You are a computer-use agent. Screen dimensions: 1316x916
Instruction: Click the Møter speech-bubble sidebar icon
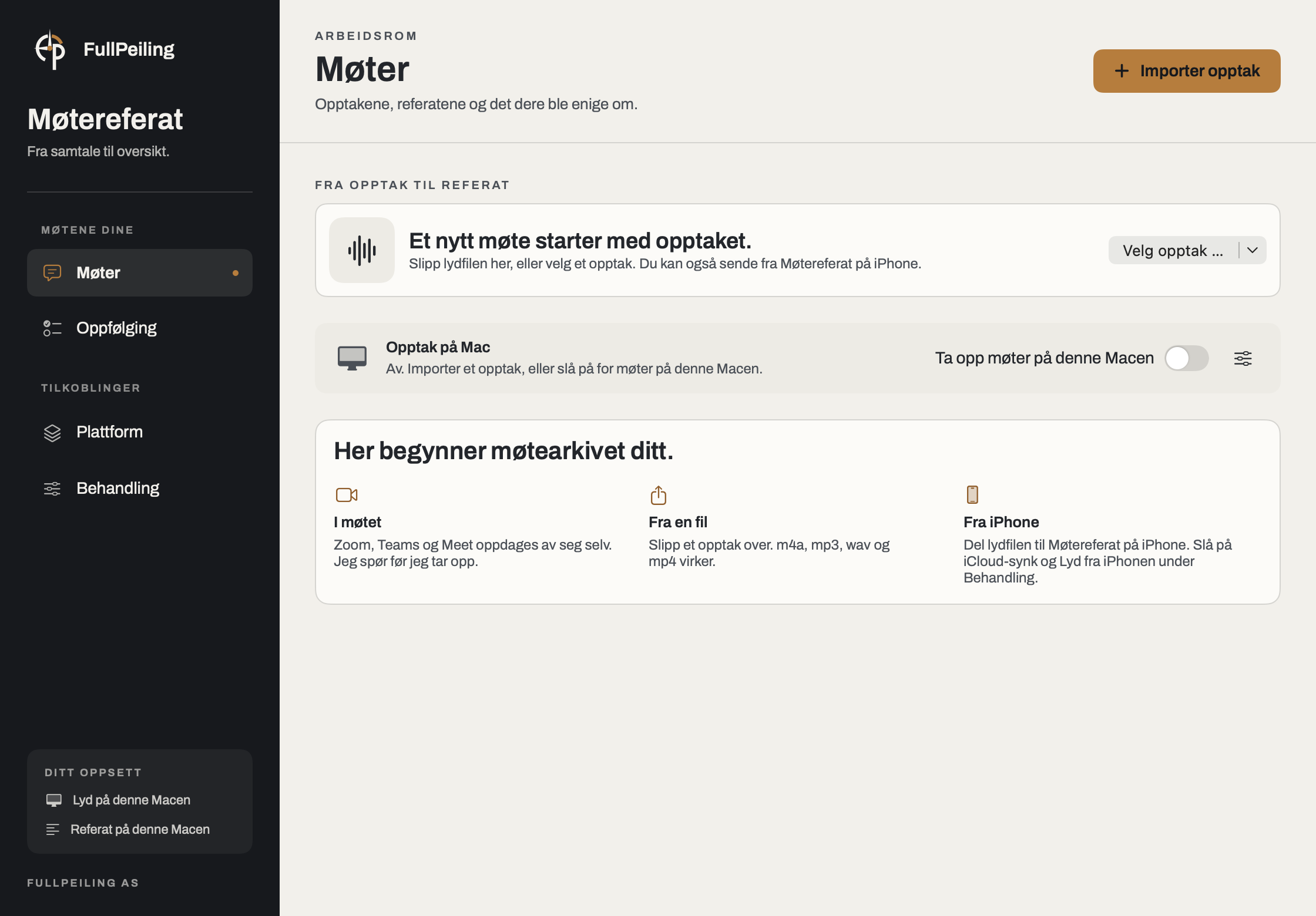click(52, 272)
